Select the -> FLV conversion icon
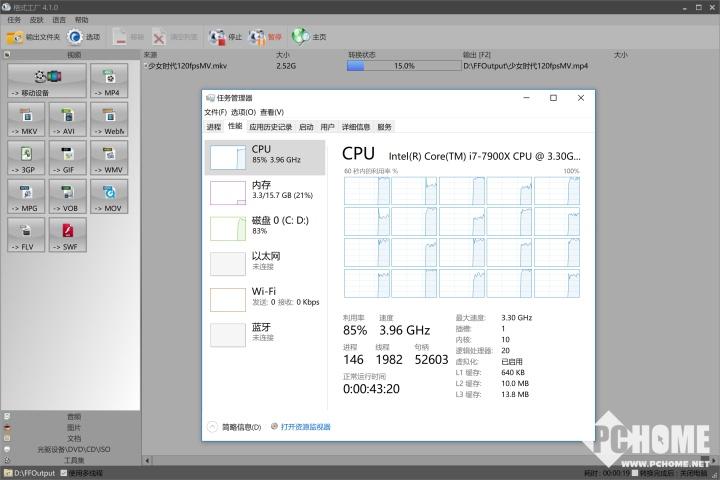This screenshot has height=480, width=720. [x=26, y=235]
